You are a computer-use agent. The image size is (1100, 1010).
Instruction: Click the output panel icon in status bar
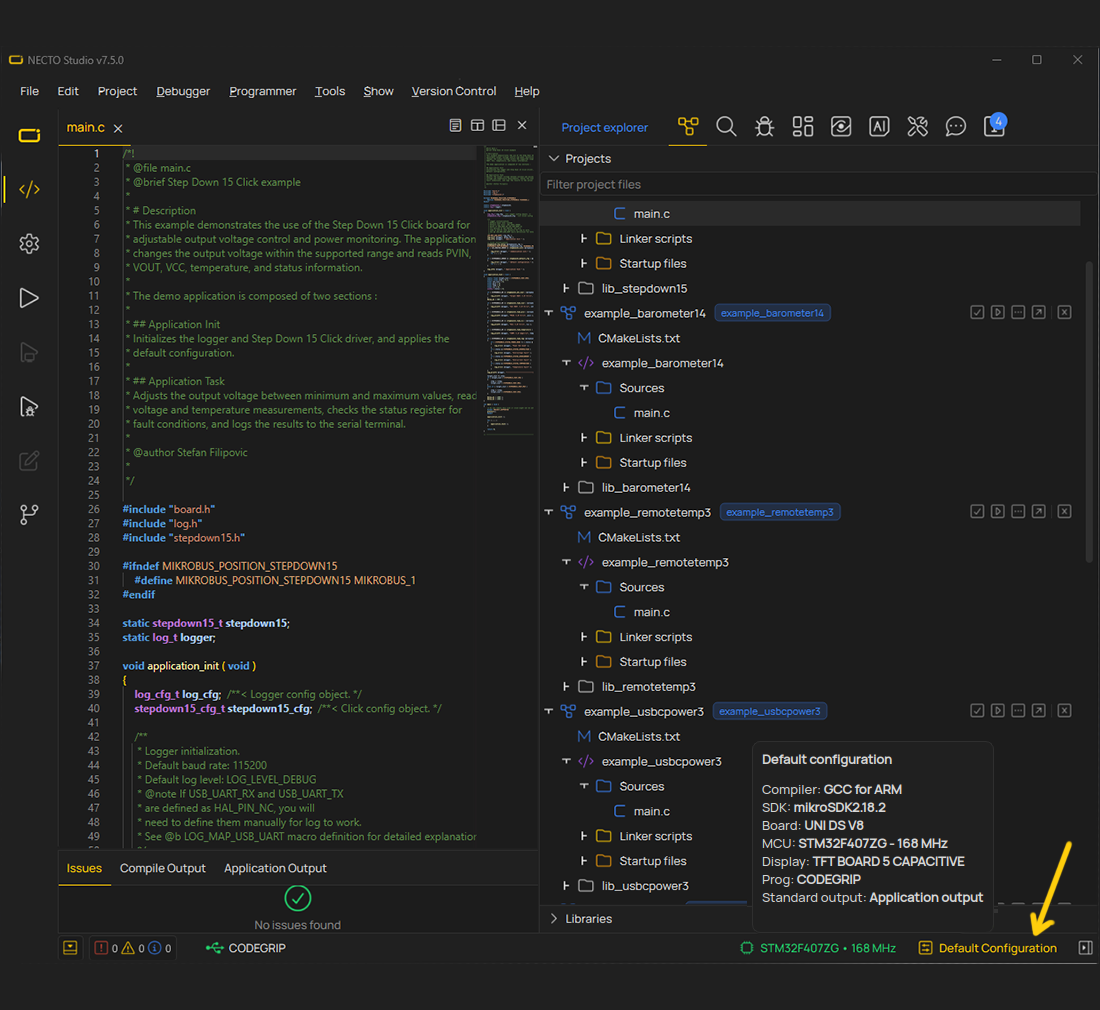click(x=70, y=948)
